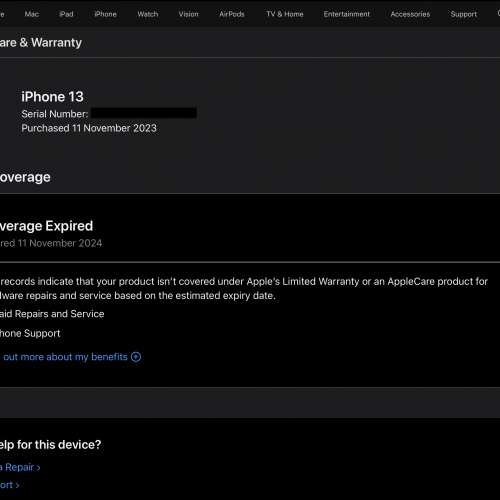Image resolution: width=500 pixels, height=500 pixels.
Task: Open the iPad navigation item
Action: [66, 14]
